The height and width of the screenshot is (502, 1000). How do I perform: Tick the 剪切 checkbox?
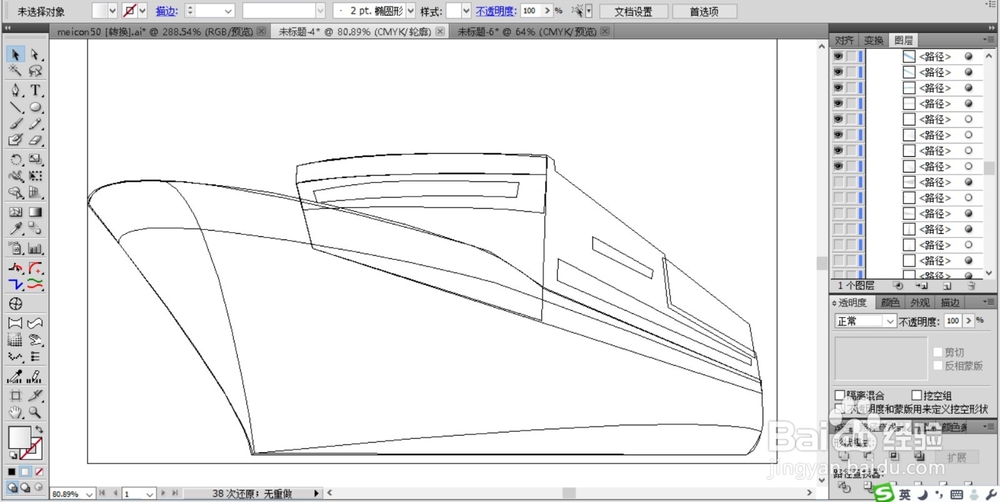point(938,352)
